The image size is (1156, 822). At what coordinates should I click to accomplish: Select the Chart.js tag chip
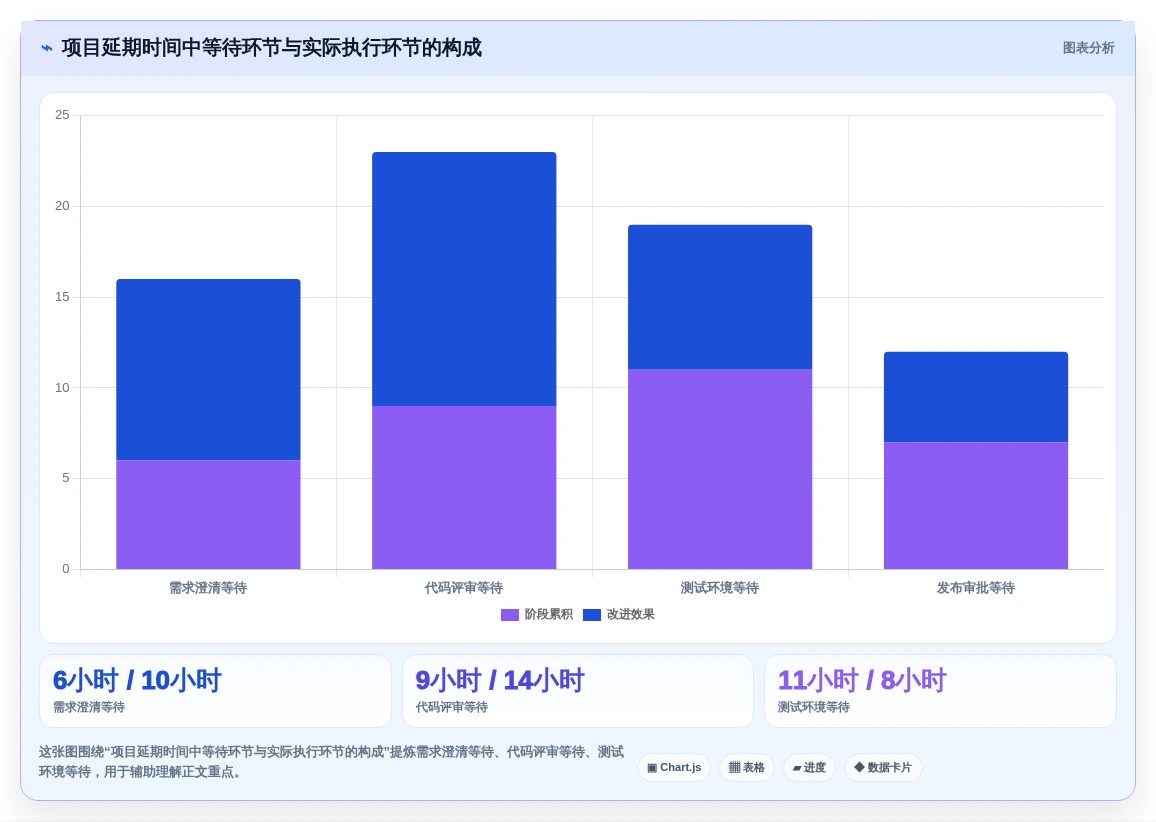[674, 767]
